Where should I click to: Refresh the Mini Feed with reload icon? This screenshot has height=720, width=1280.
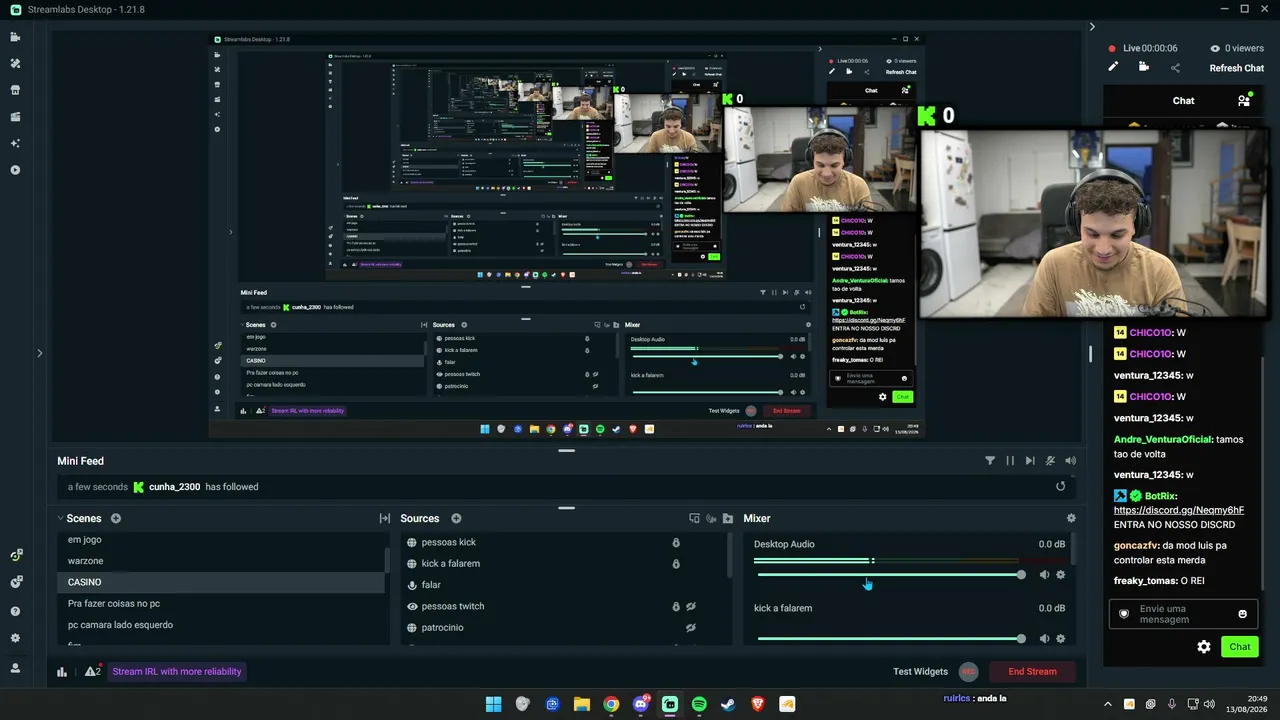click(1061, 487)
